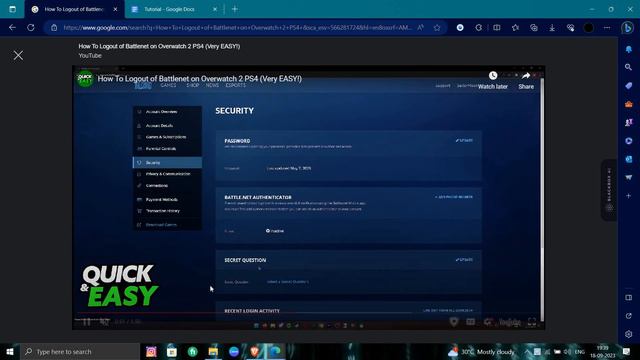Close the video preview overlay

[18, 55]
